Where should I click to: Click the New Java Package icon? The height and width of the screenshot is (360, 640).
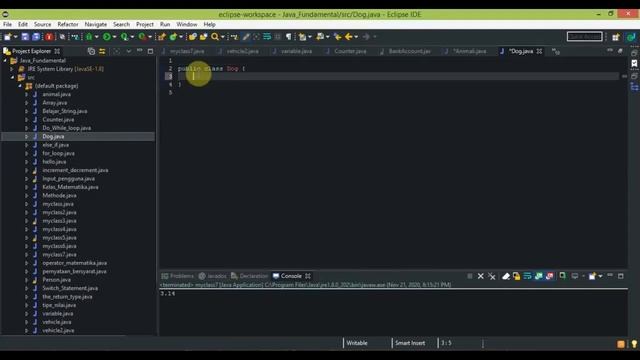162,37
